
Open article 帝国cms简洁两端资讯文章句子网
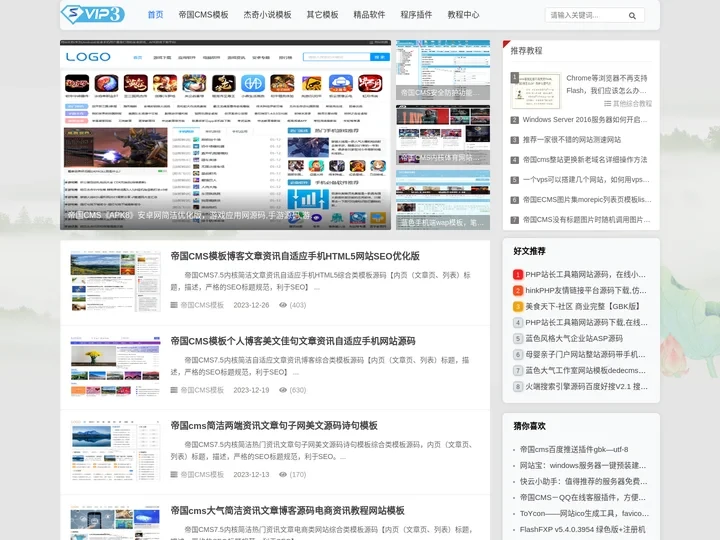(x=274, y=426)
